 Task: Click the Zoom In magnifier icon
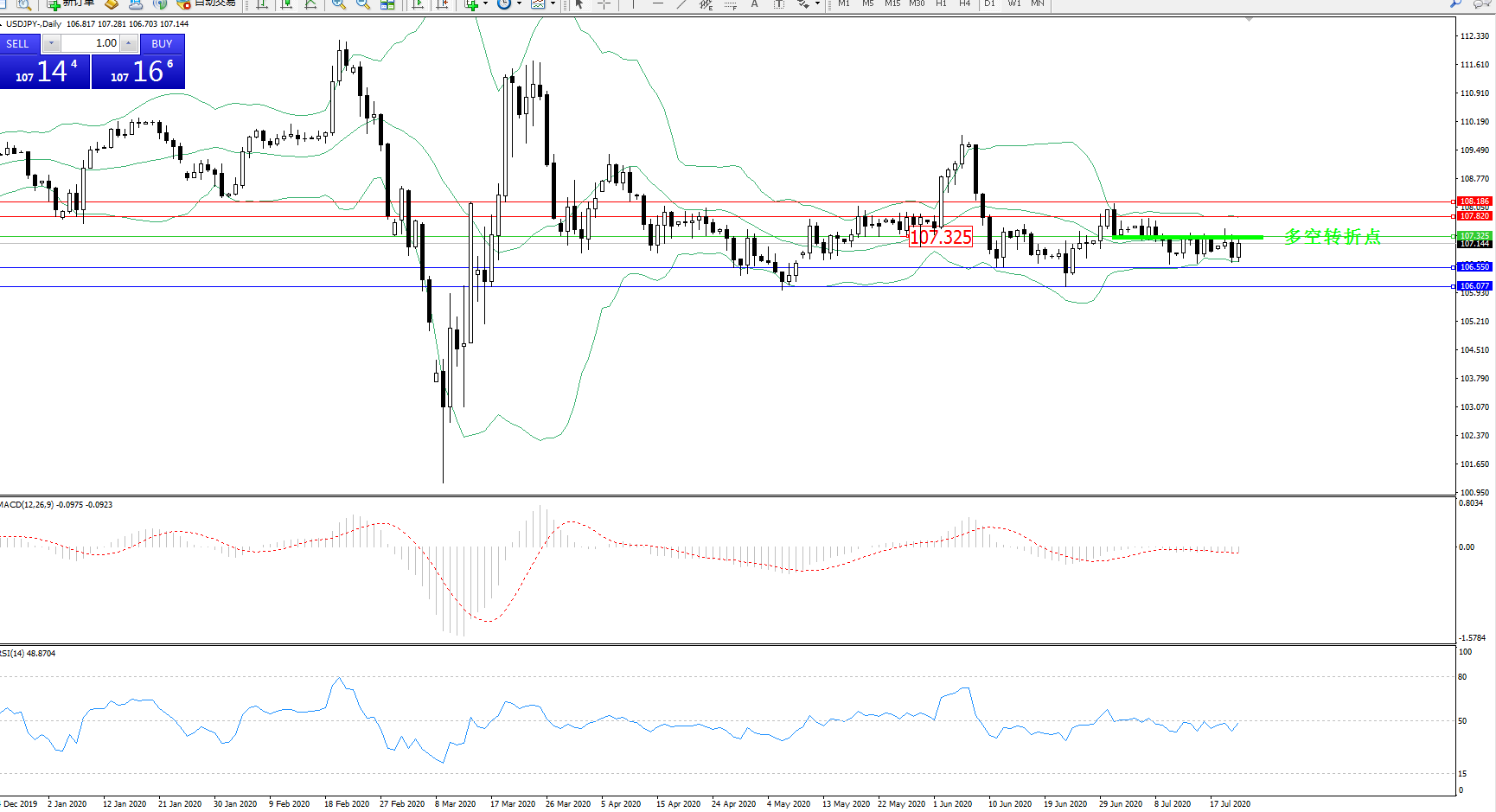click(338, 4)
